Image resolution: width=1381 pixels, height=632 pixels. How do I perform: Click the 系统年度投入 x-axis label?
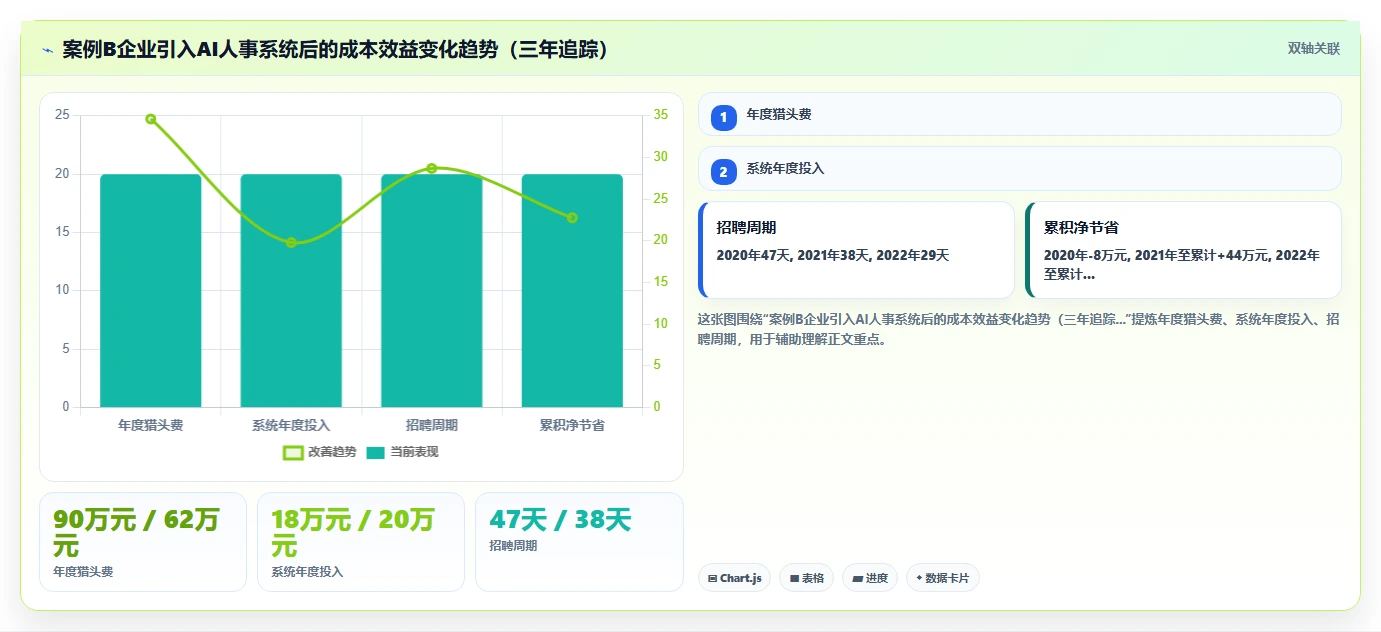click(291, 425)
